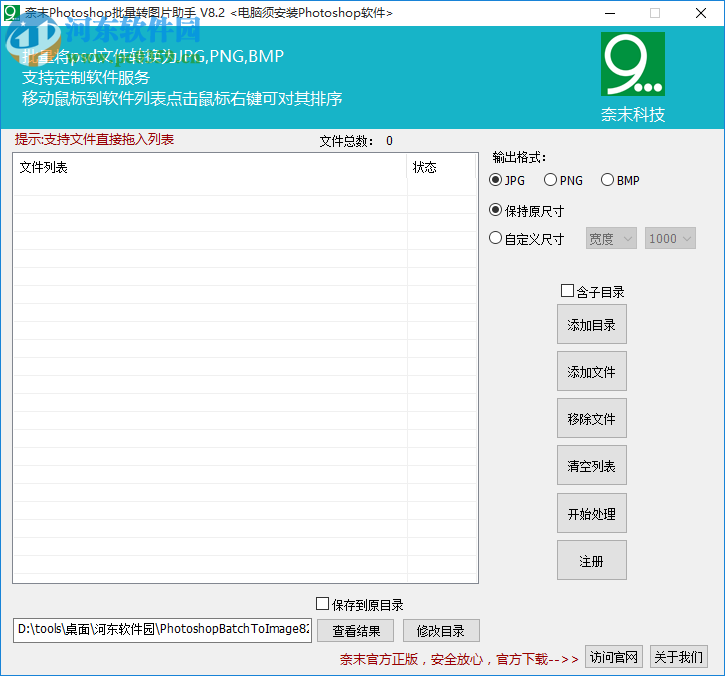Click the 清空列表 button
The width and height of the screenshot is (725, 676).
592,466
